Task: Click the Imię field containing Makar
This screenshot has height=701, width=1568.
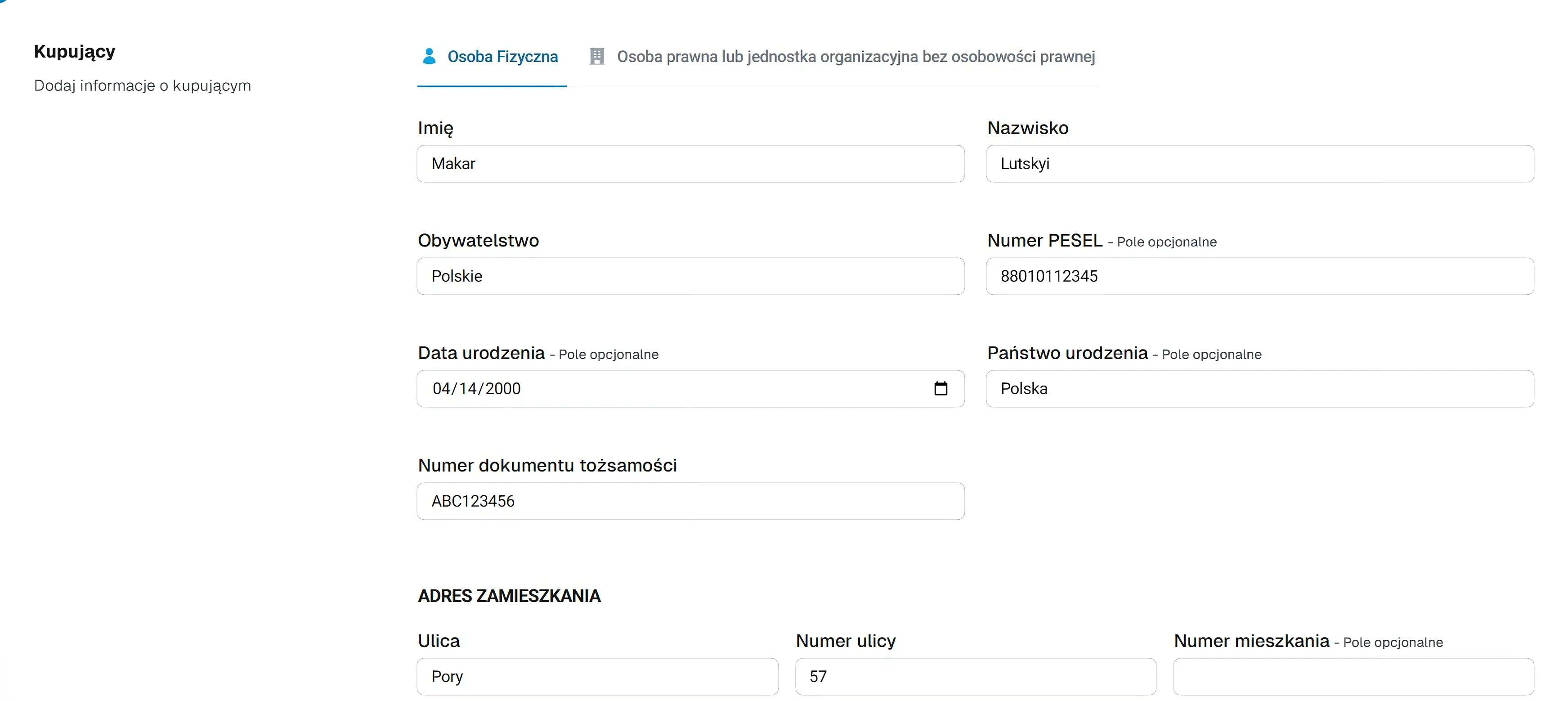Action: [690, 164]
